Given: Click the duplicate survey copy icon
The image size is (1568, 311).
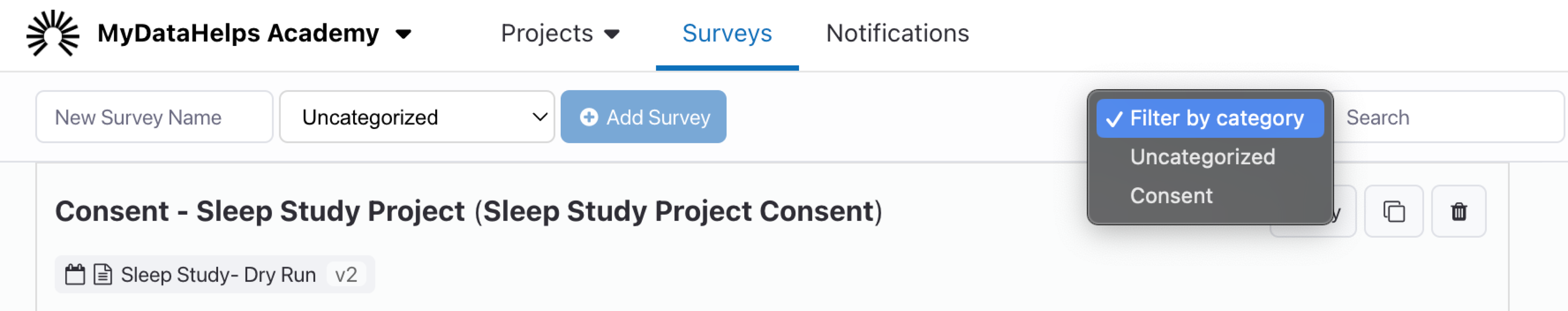Looking at the screenshot, I should coord(1393,212).
